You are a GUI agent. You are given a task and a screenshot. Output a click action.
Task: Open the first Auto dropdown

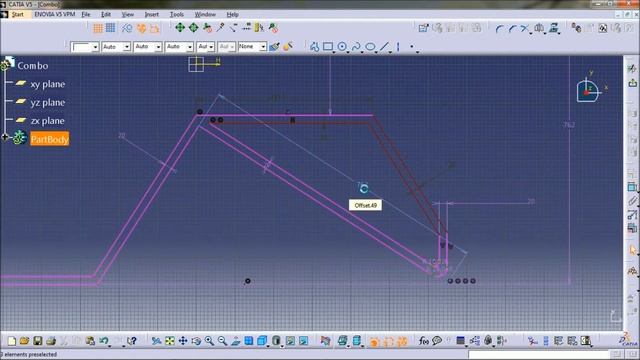116,47
